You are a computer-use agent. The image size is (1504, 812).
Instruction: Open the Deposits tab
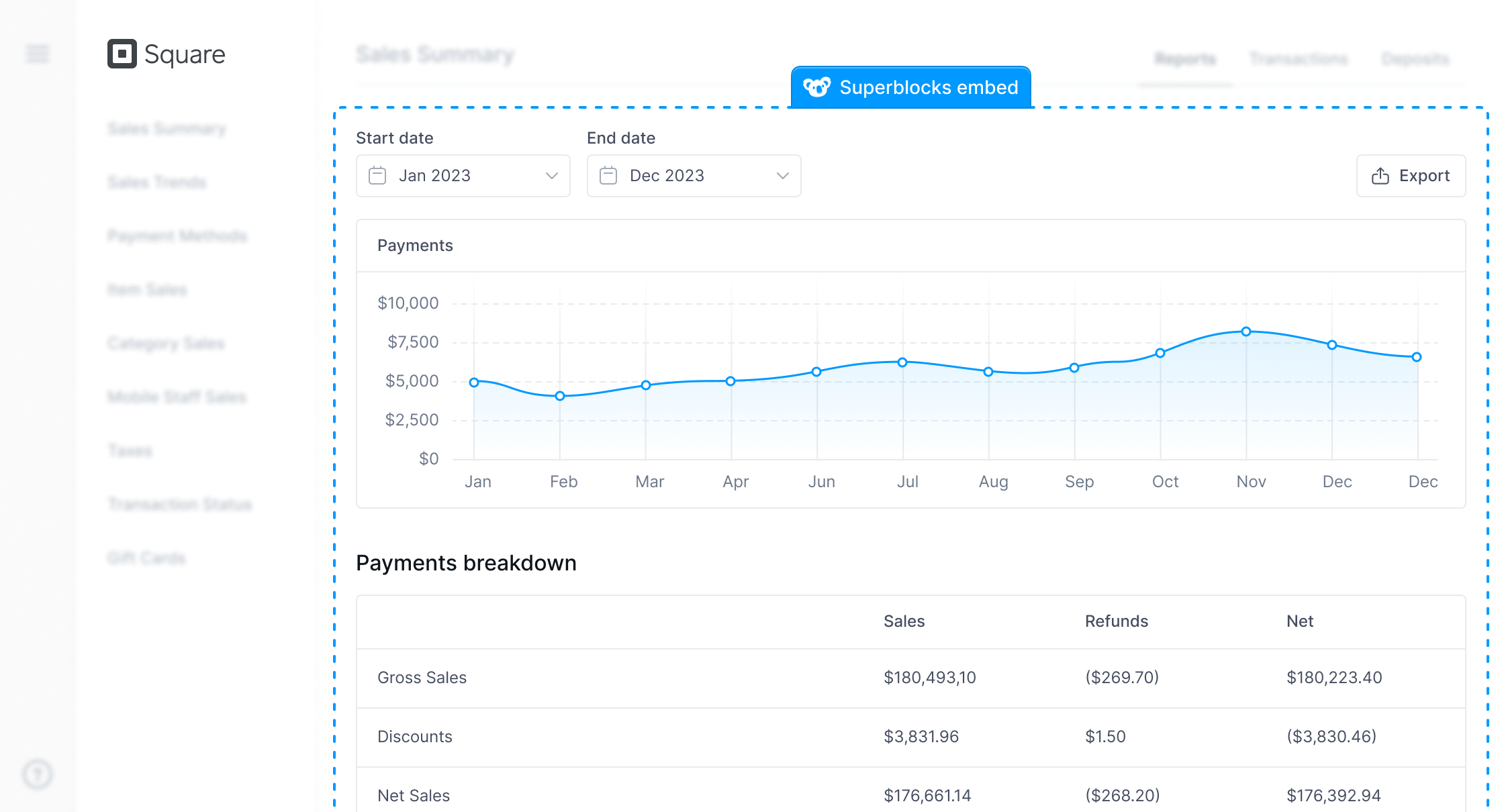point(1415,59)
